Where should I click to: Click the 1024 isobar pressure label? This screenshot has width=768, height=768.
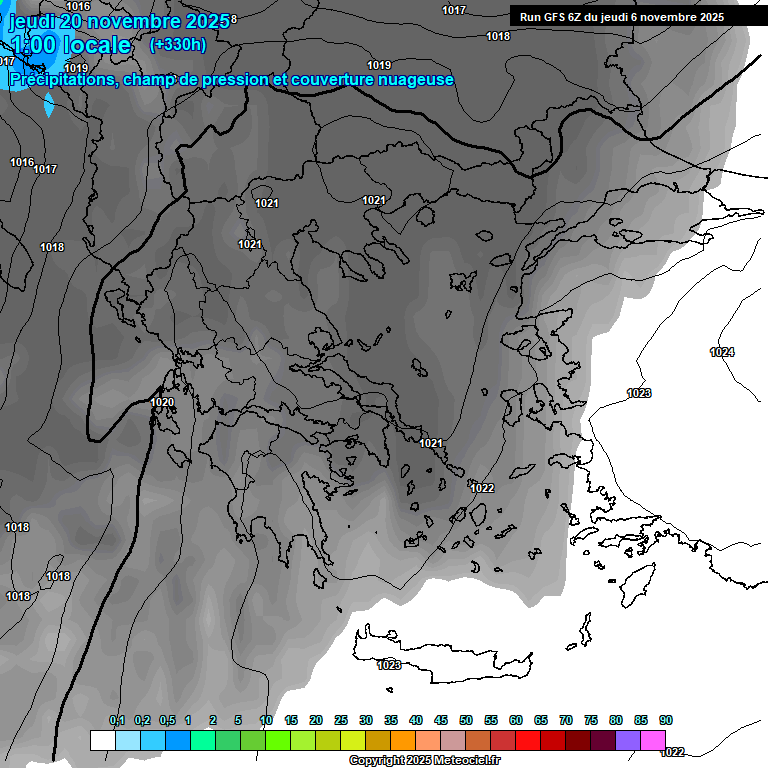722,352
